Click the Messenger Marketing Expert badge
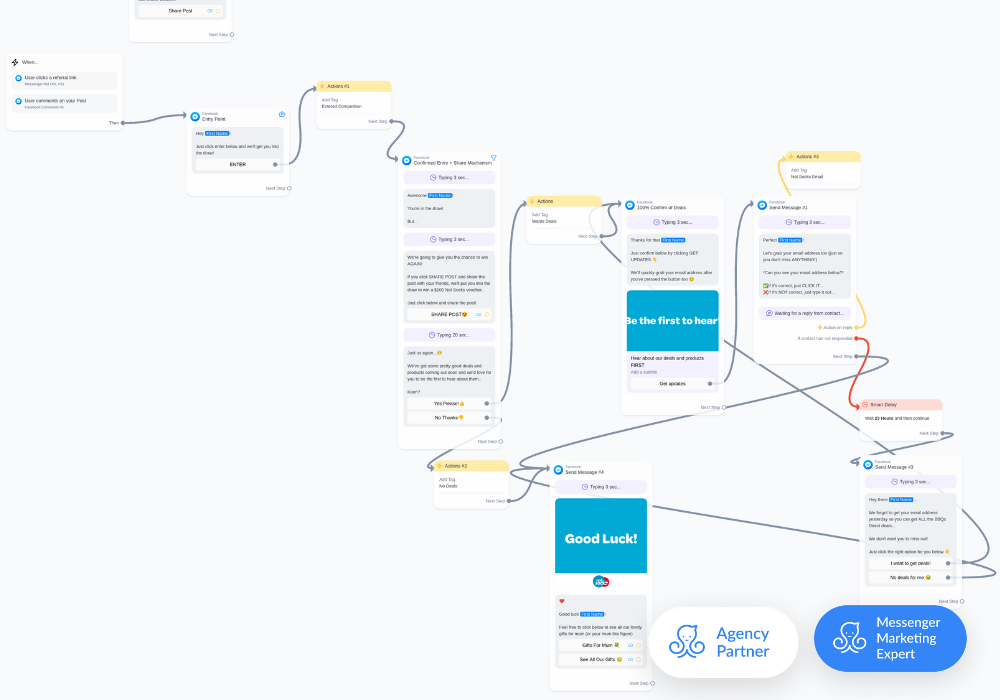The height and width of the screenshot is (700, 1000). [890, 637]
